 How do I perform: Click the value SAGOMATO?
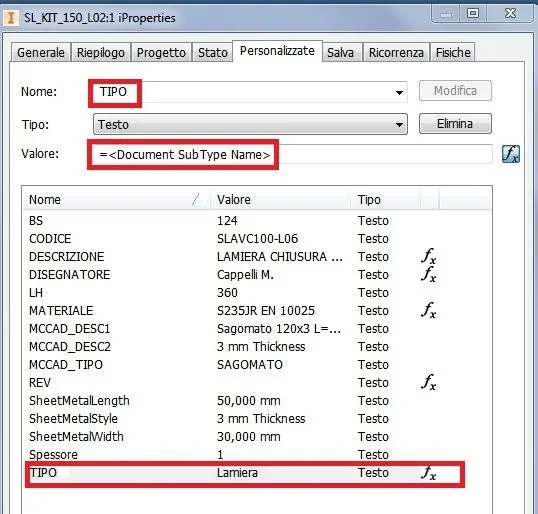click(x=250, y=364)
